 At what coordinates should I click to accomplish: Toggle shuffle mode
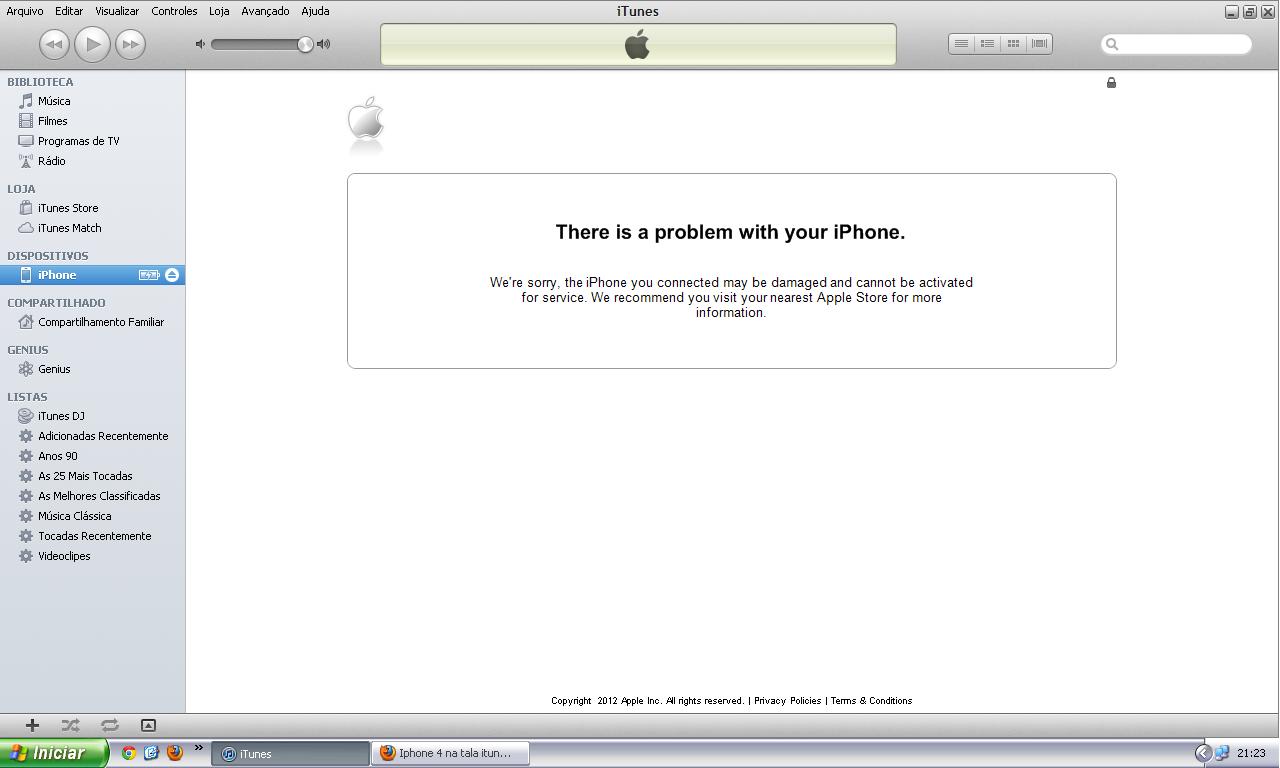pyautogui.click(x=70, y=725)
